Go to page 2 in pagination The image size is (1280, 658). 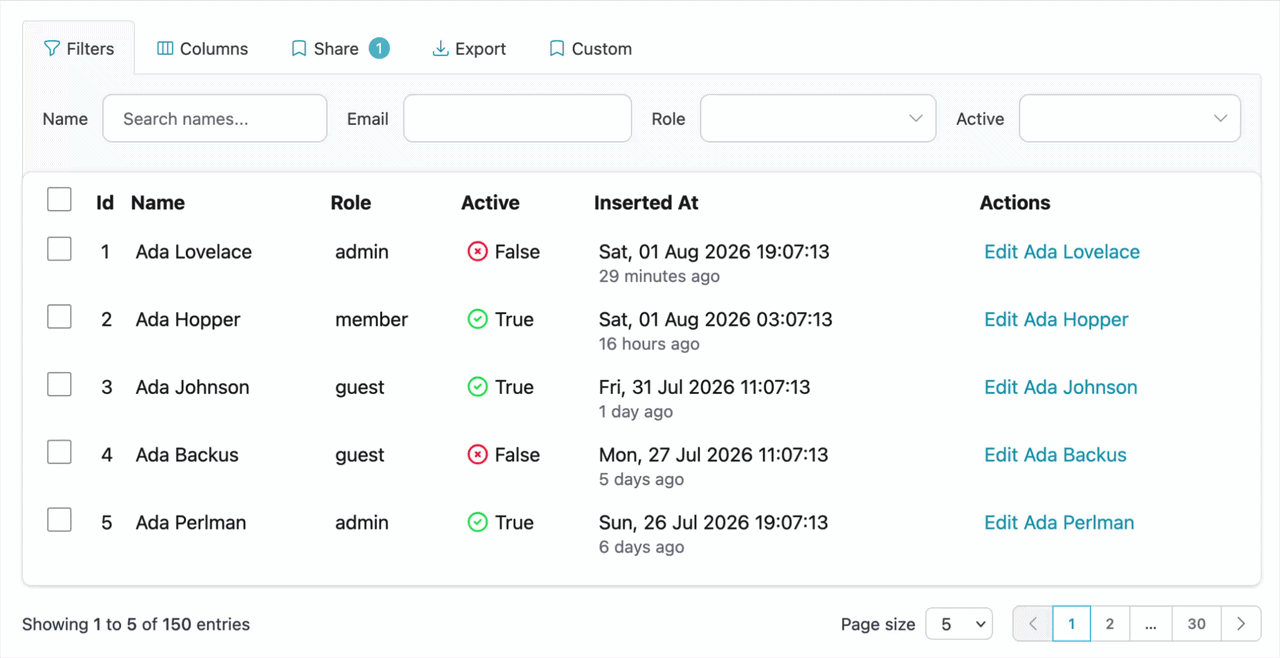pyautogui.click(x=1110, y=624)
